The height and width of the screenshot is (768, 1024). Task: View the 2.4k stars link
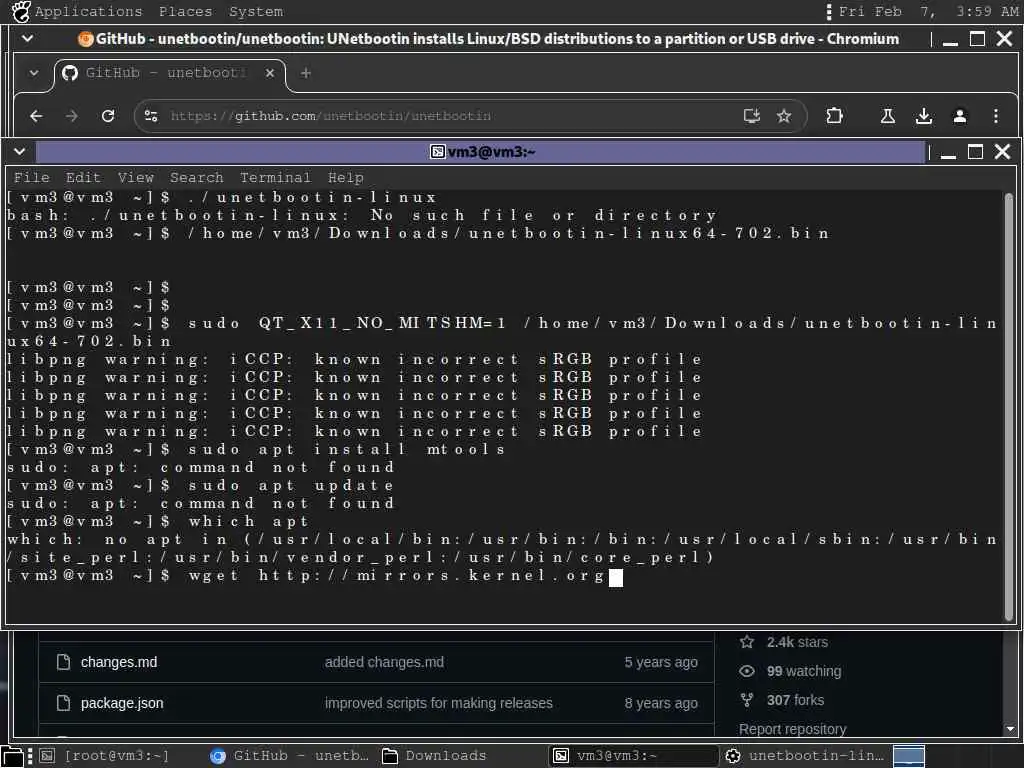coord(797,643)
